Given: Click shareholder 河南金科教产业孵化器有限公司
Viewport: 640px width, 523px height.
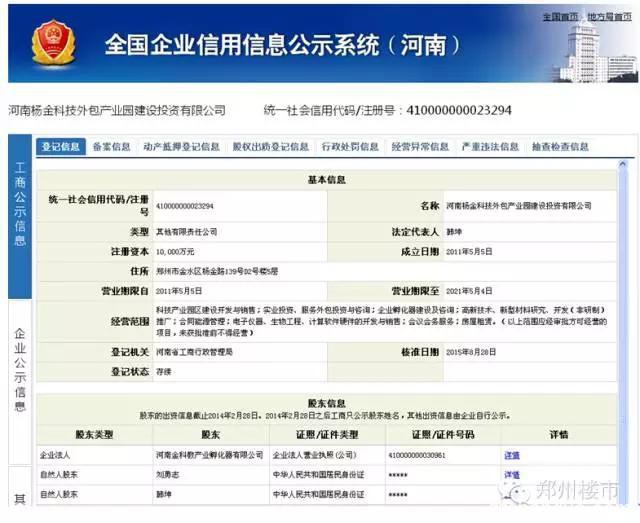Looking at the screenshot, I should click(x=209, y=455).
